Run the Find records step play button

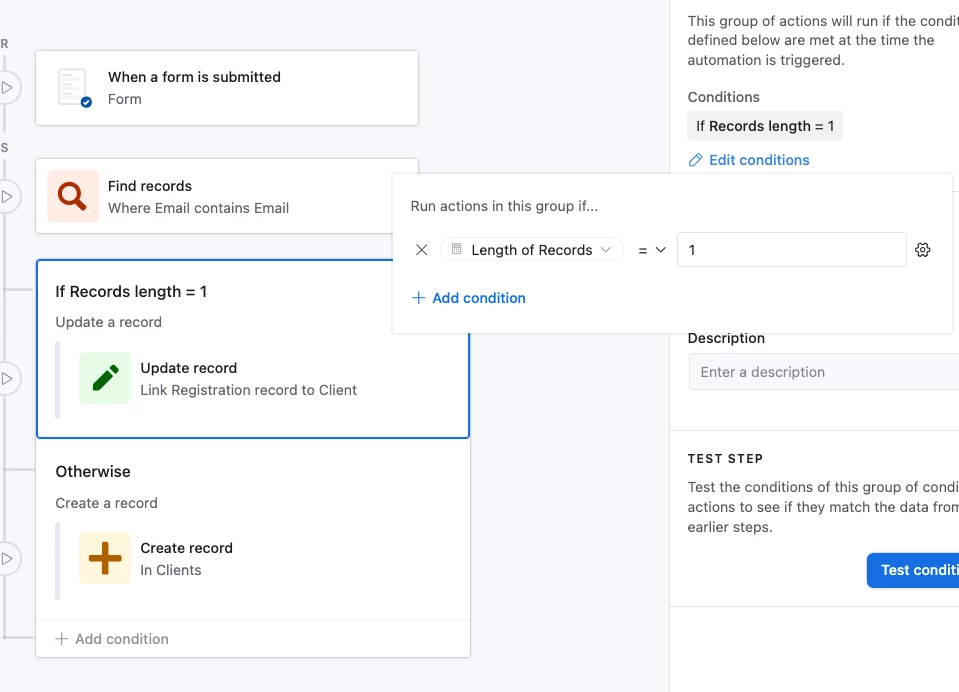(x=6, y=196)
